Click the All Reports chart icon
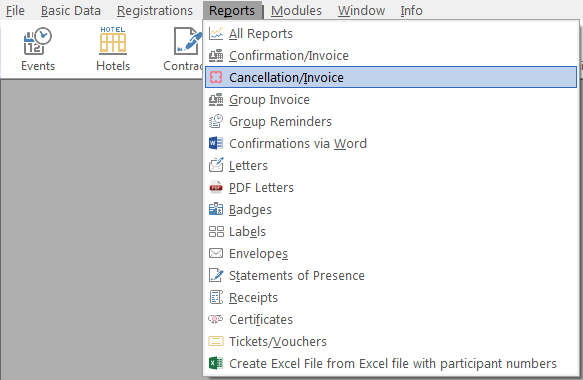The width and height of the screenshot is (583, 380). 216,33
